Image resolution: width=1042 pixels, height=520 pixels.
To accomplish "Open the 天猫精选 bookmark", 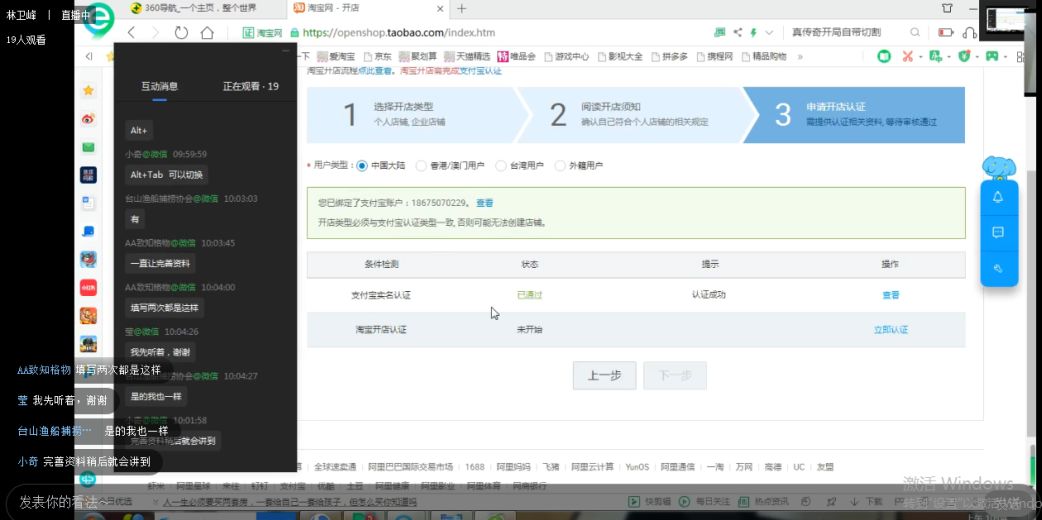I will [468, 57].
